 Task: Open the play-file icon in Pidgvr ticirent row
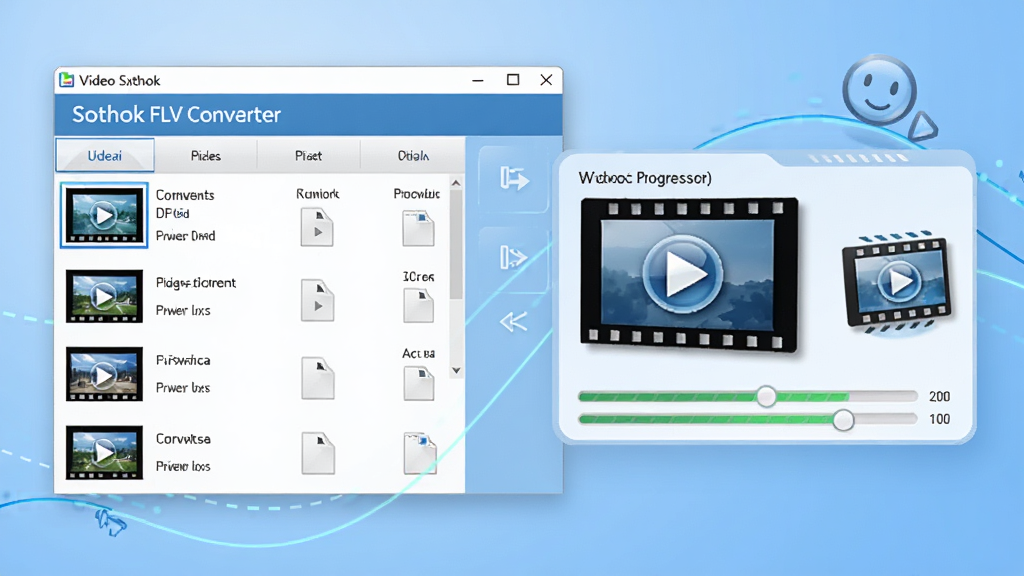tap(317, 300)
